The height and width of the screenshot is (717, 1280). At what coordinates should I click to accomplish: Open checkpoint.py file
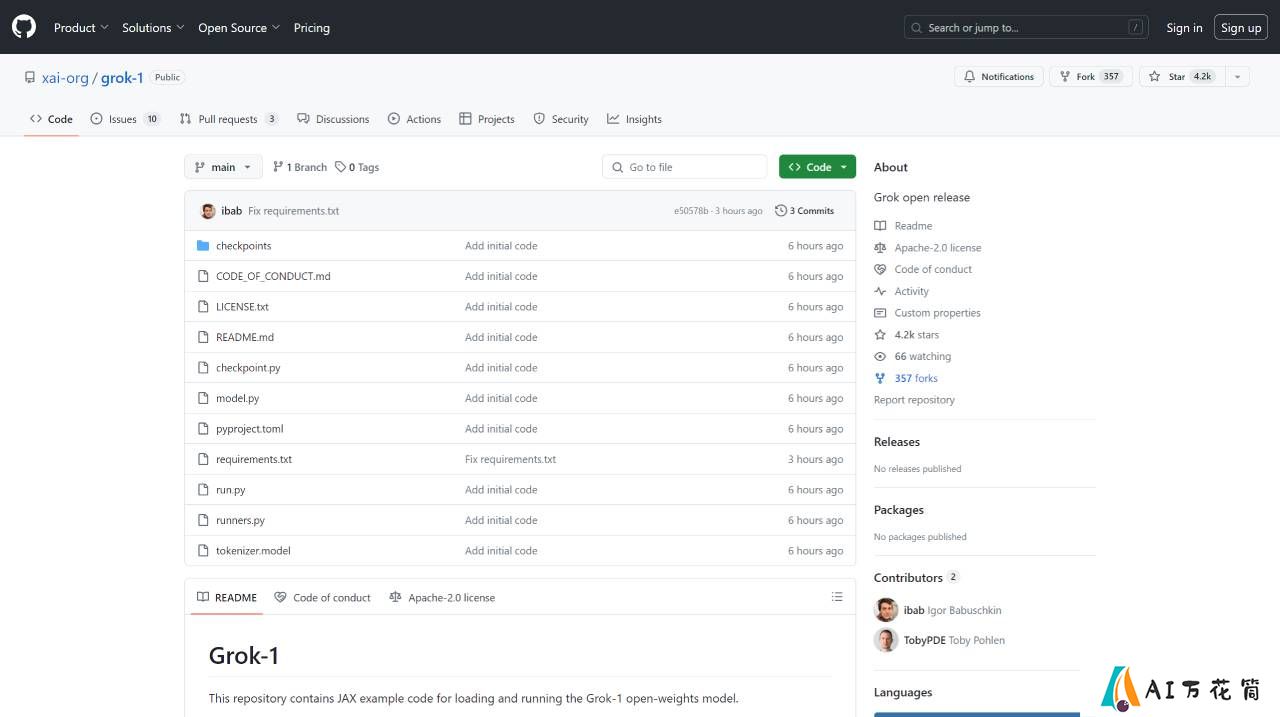(248, 368)
